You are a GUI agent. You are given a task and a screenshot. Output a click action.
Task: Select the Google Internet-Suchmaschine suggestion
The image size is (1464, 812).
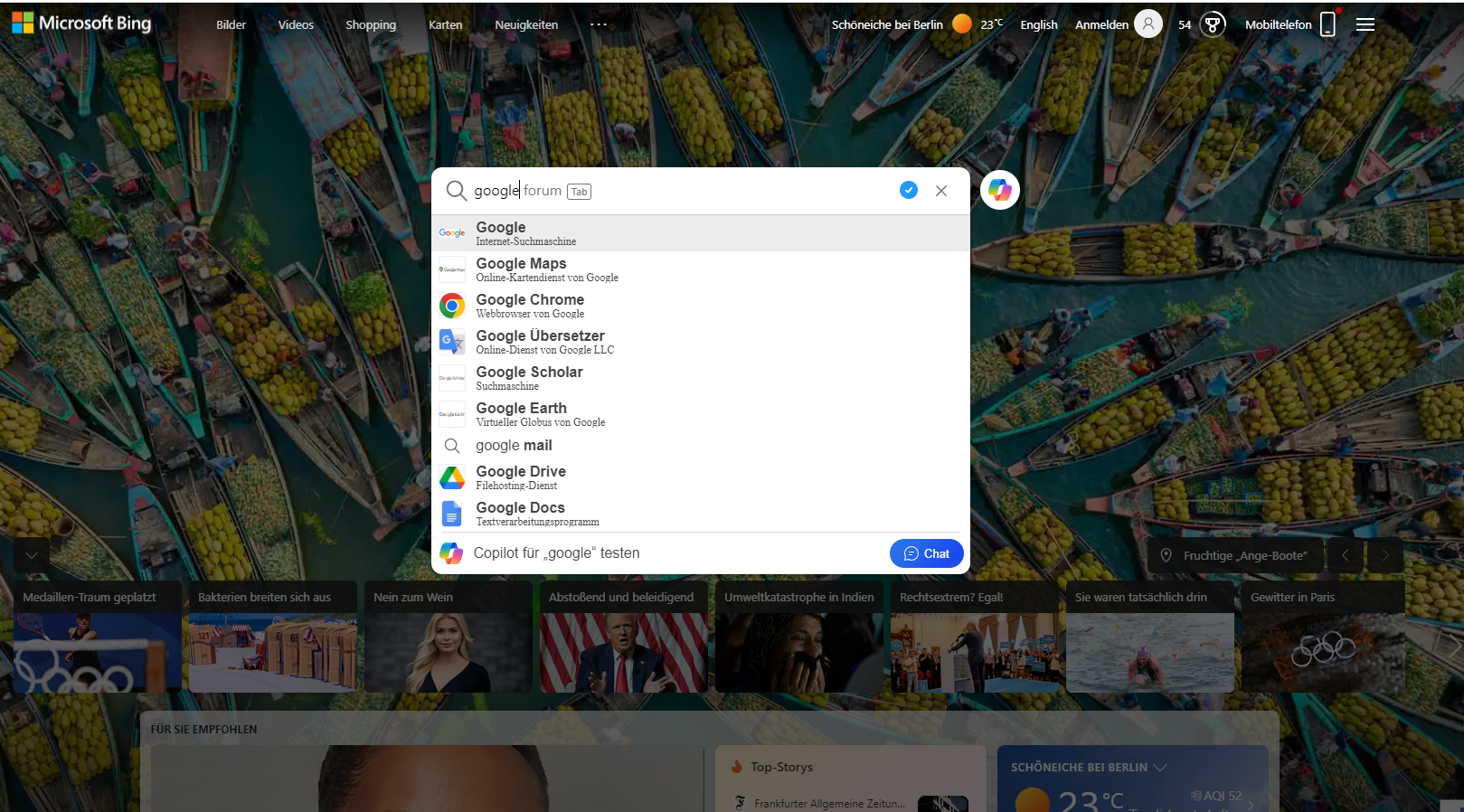click(x=701, y=233)
